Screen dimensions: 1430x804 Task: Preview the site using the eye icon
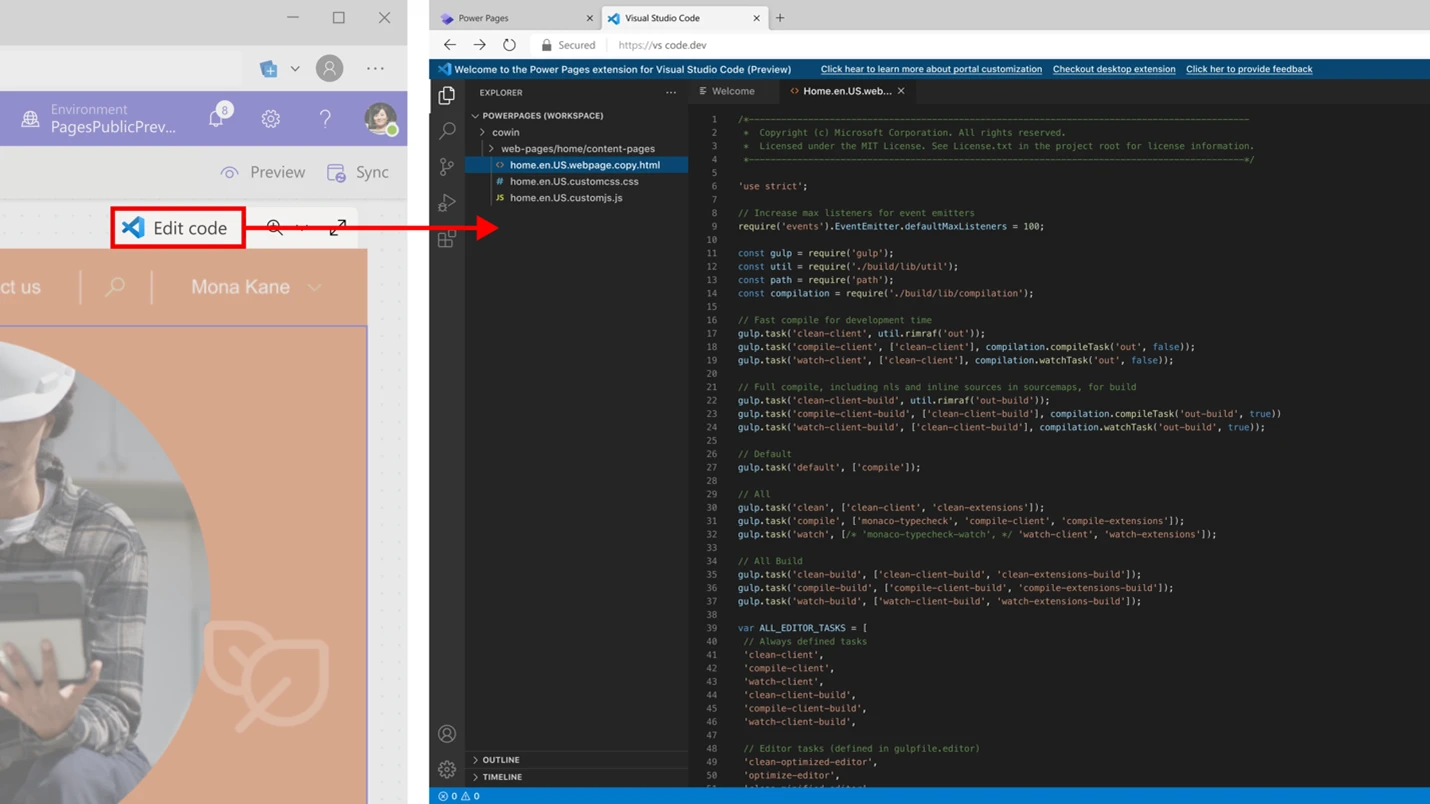(262, 172)
